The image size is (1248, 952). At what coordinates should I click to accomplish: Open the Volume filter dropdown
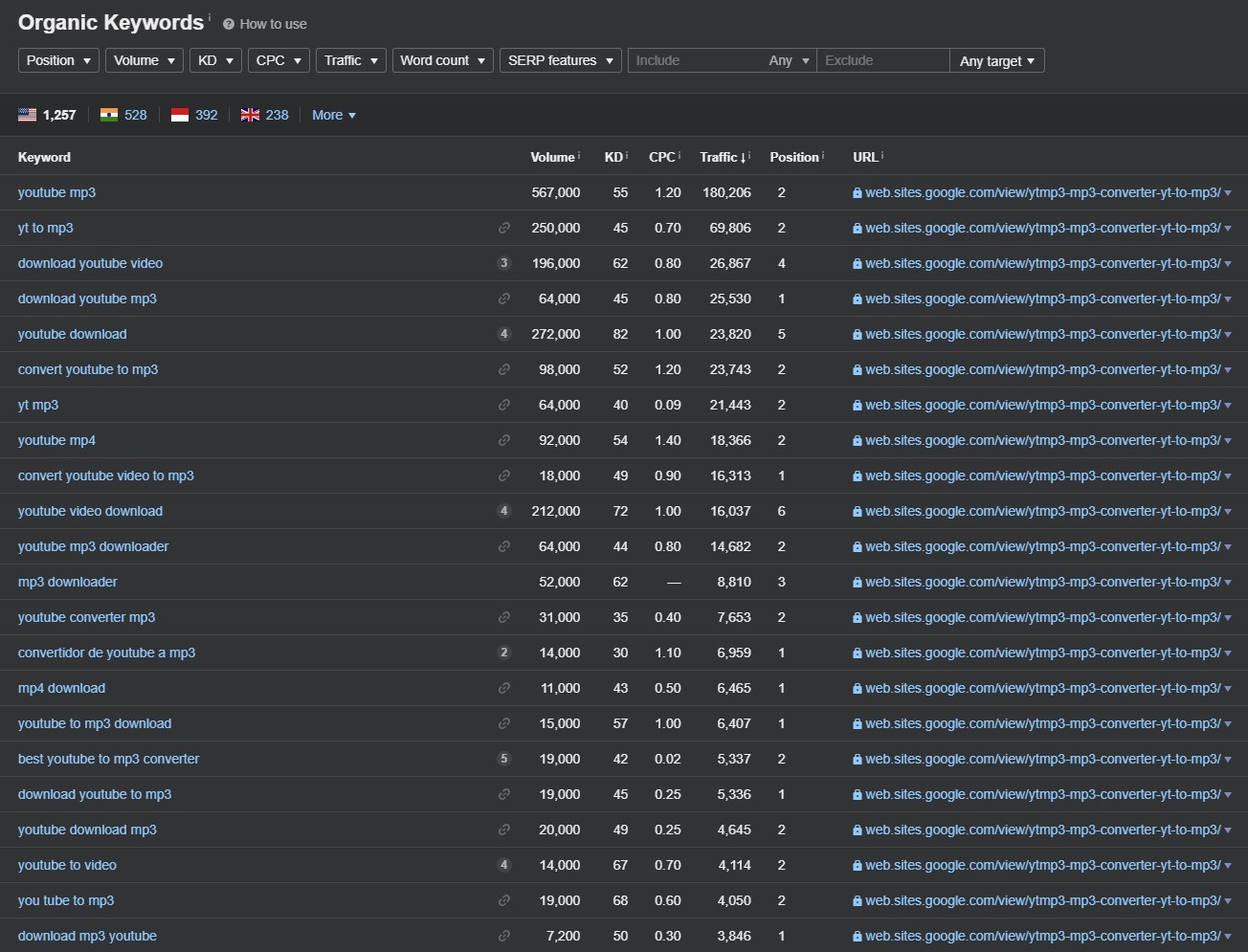tap(145, 60)
